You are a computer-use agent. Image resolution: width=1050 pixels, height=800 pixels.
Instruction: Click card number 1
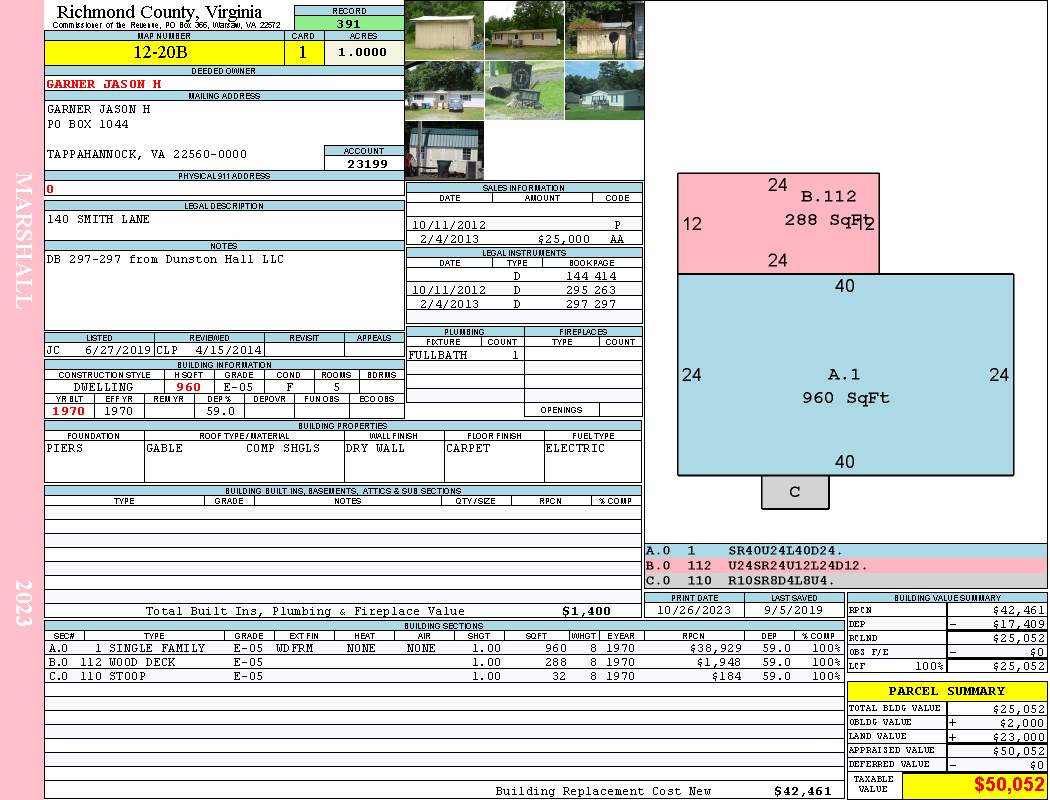tap(303, 52)
